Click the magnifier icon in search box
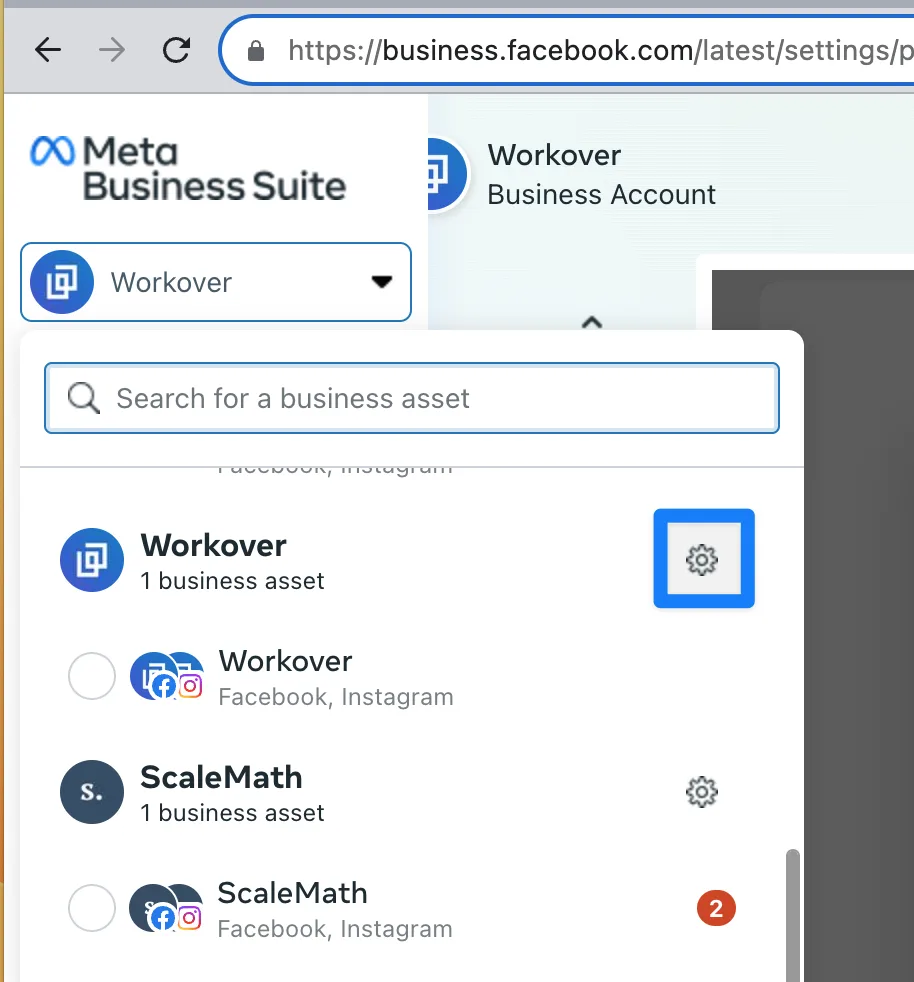The image size is (914, 982). pyautogui.click(x=84, y=398)
